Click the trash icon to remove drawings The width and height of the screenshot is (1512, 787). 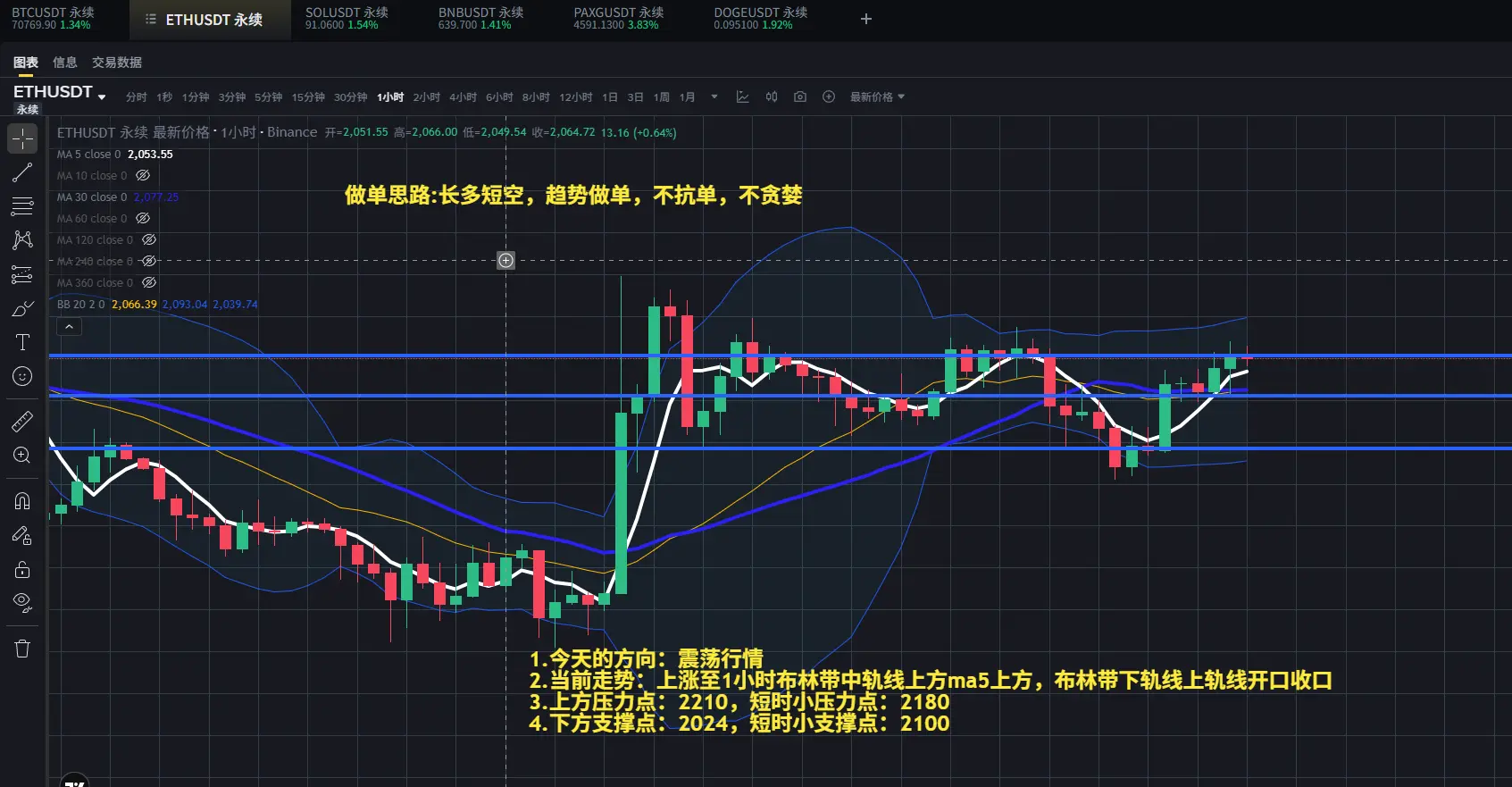pos(22,649)
